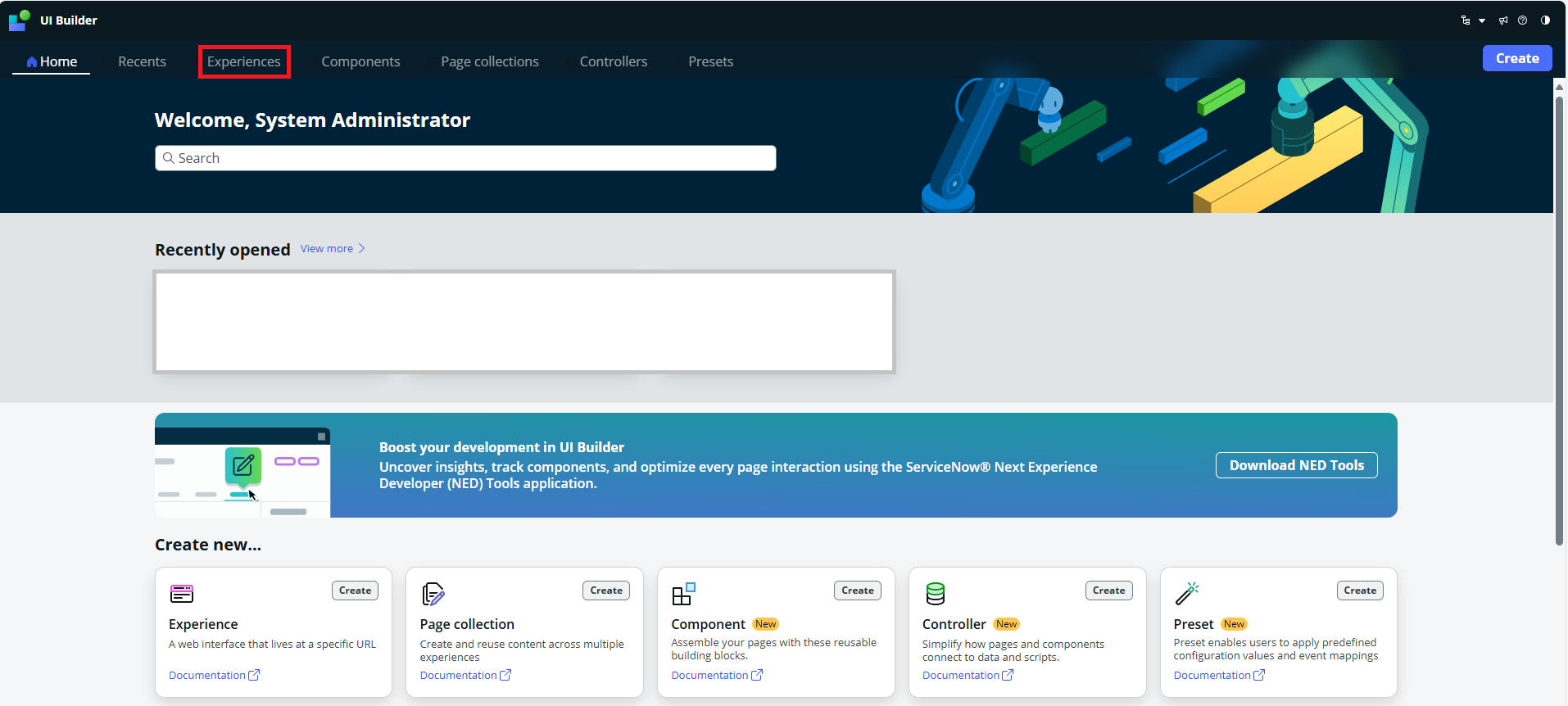
Task: Click Download NED Tools button
Action: (1296, 465)
